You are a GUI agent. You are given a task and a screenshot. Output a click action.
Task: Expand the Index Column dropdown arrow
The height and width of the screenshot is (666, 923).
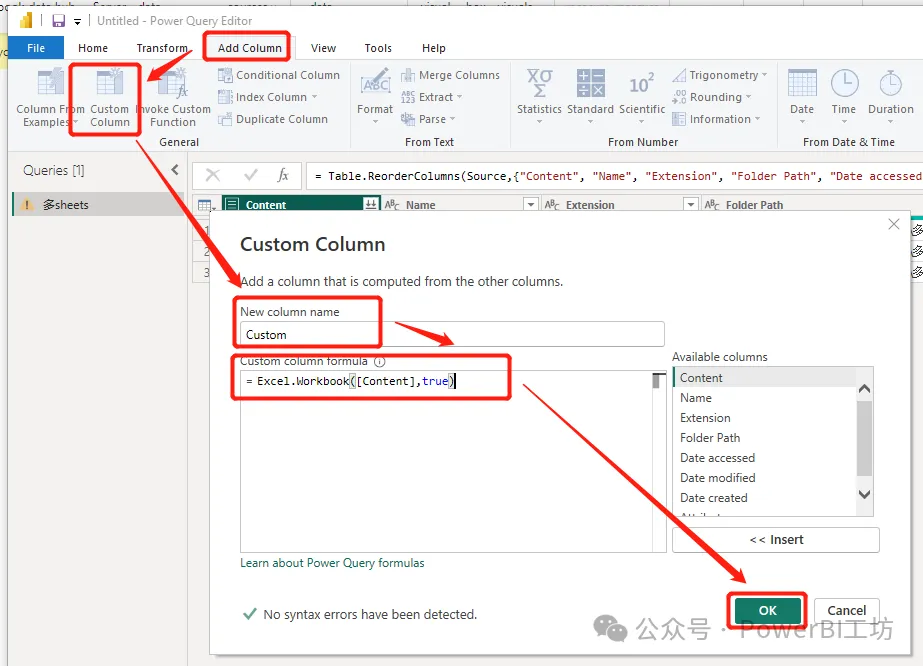[315, 97]
